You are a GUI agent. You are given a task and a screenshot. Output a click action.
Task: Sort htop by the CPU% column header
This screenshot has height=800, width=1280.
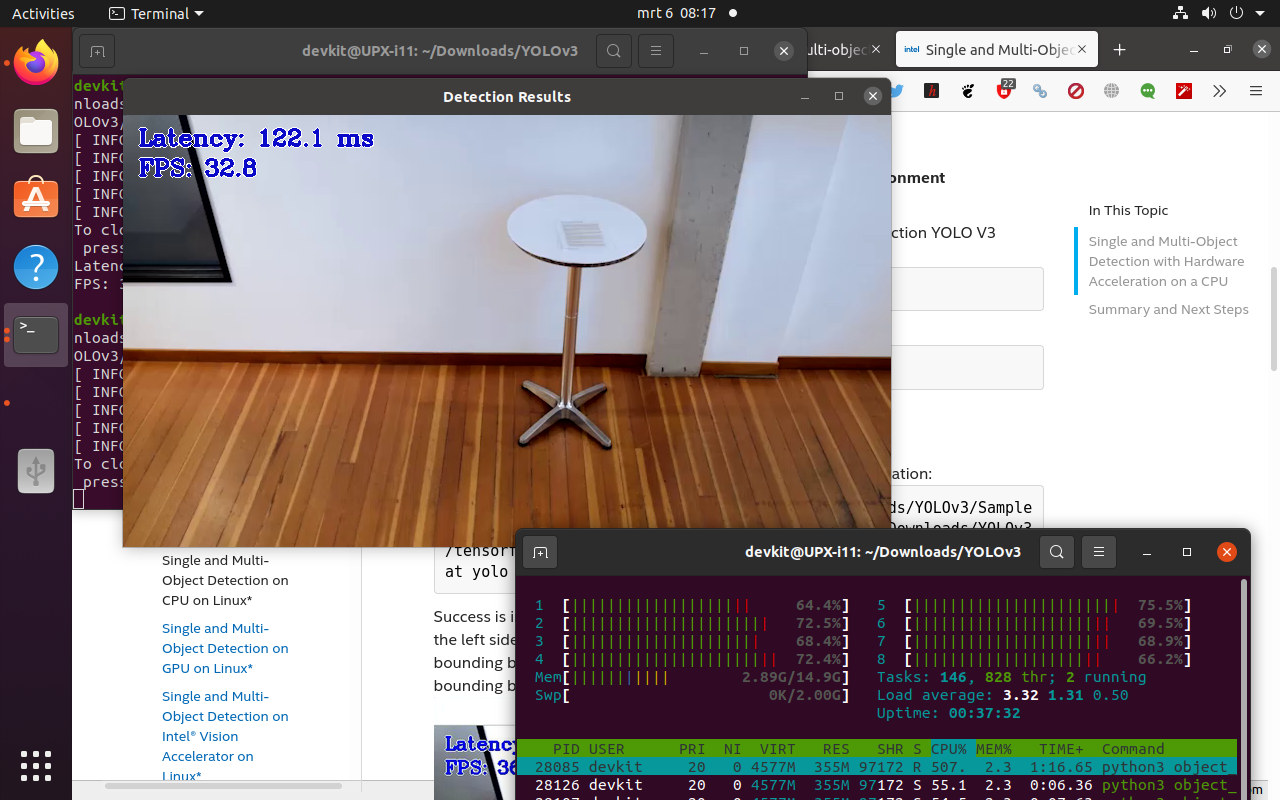[949, 748]
